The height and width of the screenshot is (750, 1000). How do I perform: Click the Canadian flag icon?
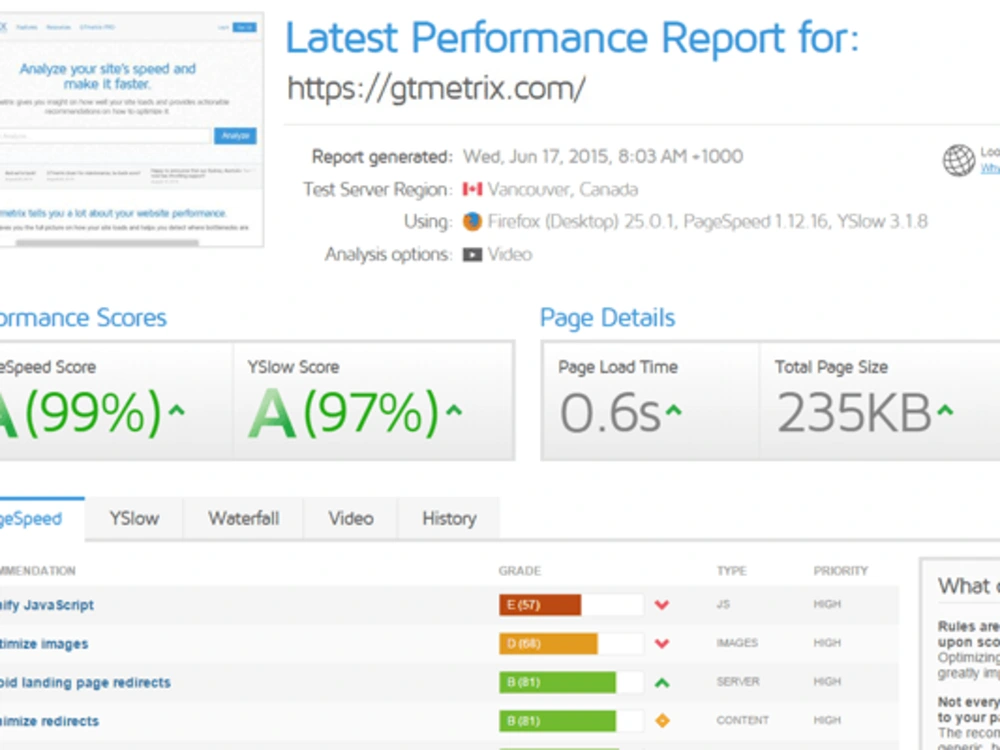tap(472, 189)
